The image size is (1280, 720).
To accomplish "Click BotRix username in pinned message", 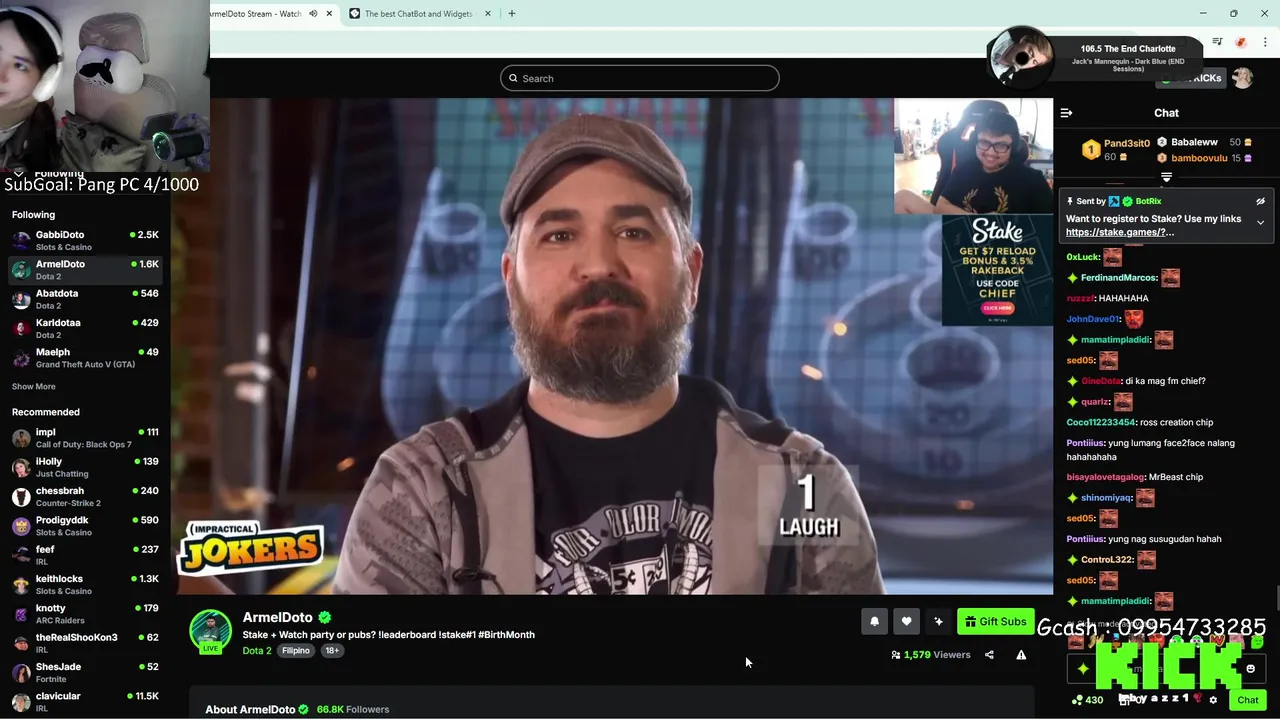I will pyautogui.click(x=1148, y=201).
